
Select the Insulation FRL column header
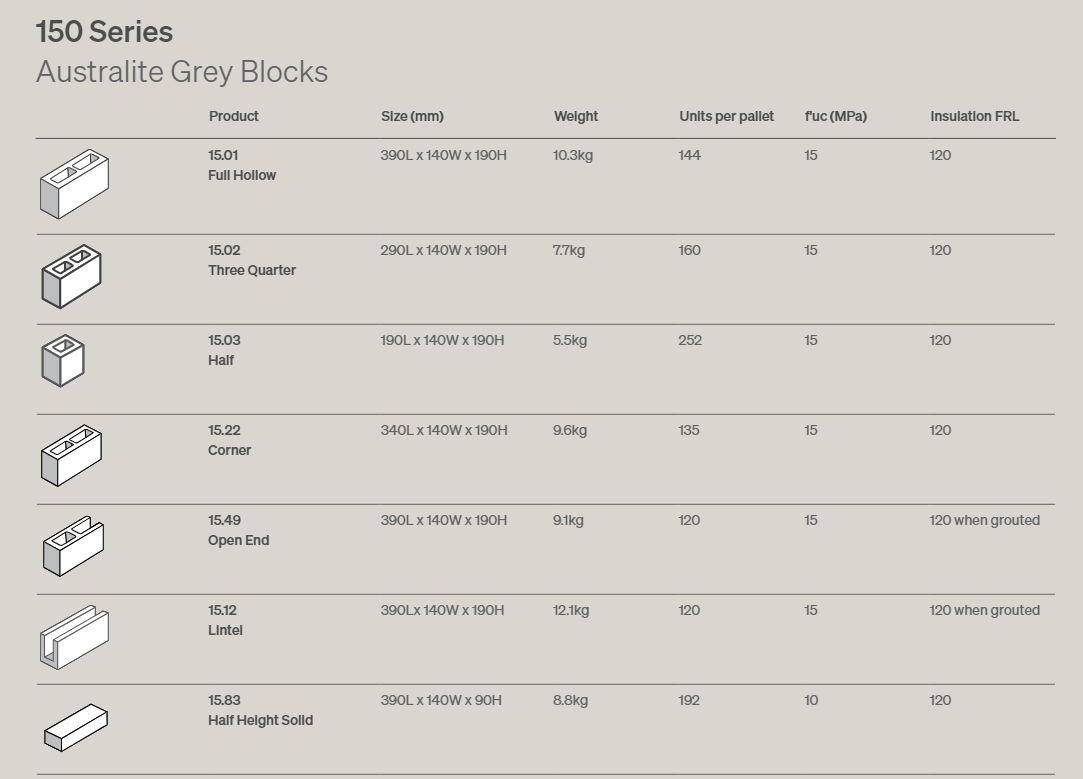(974, 116)
